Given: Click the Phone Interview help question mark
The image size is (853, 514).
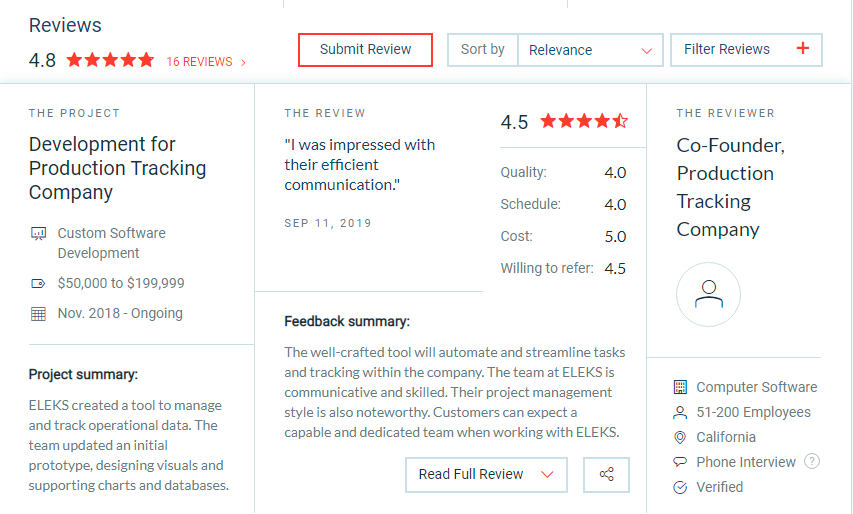Looking at the screenshot, I should pos(812,462).
